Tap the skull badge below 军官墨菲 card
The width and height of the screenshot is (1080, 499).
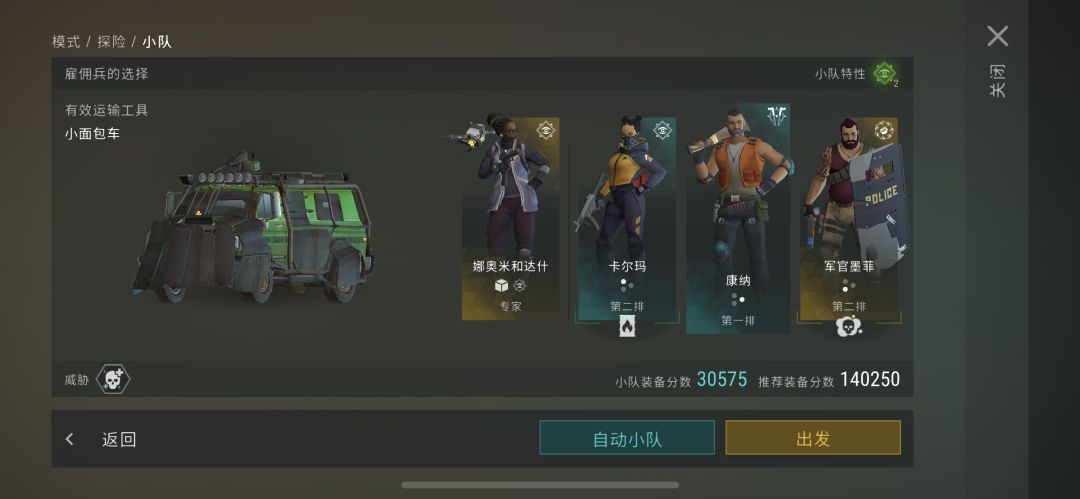click(849, 325)
